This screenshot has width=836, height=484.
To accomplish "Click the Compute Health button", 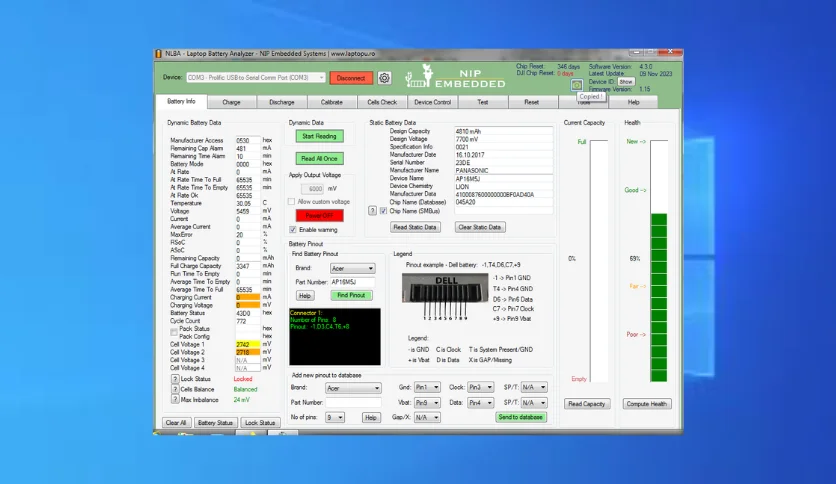I will (x=646, y=404).
